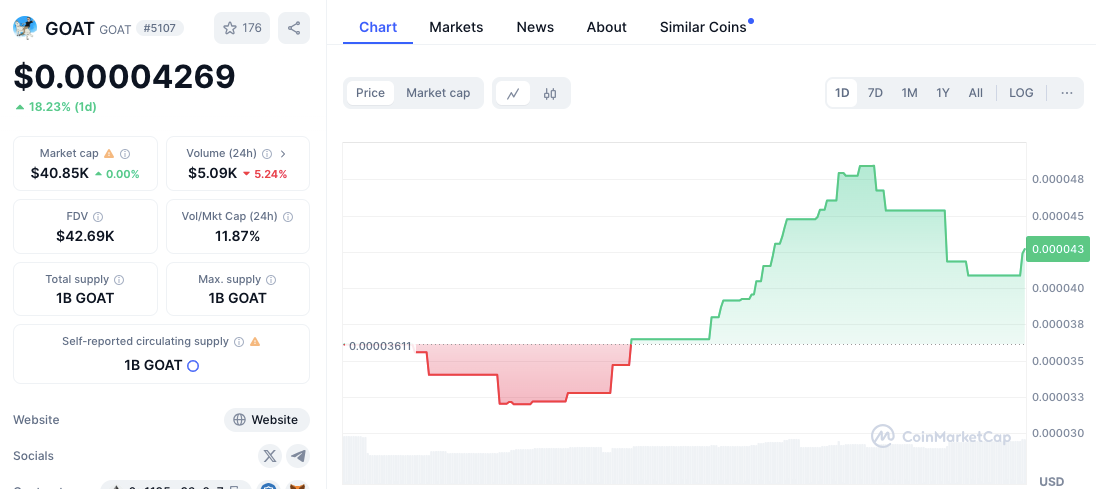Click the Market cap info icon
The width and height of the screenshot is (1096, 489).
(x=125, y=154)
